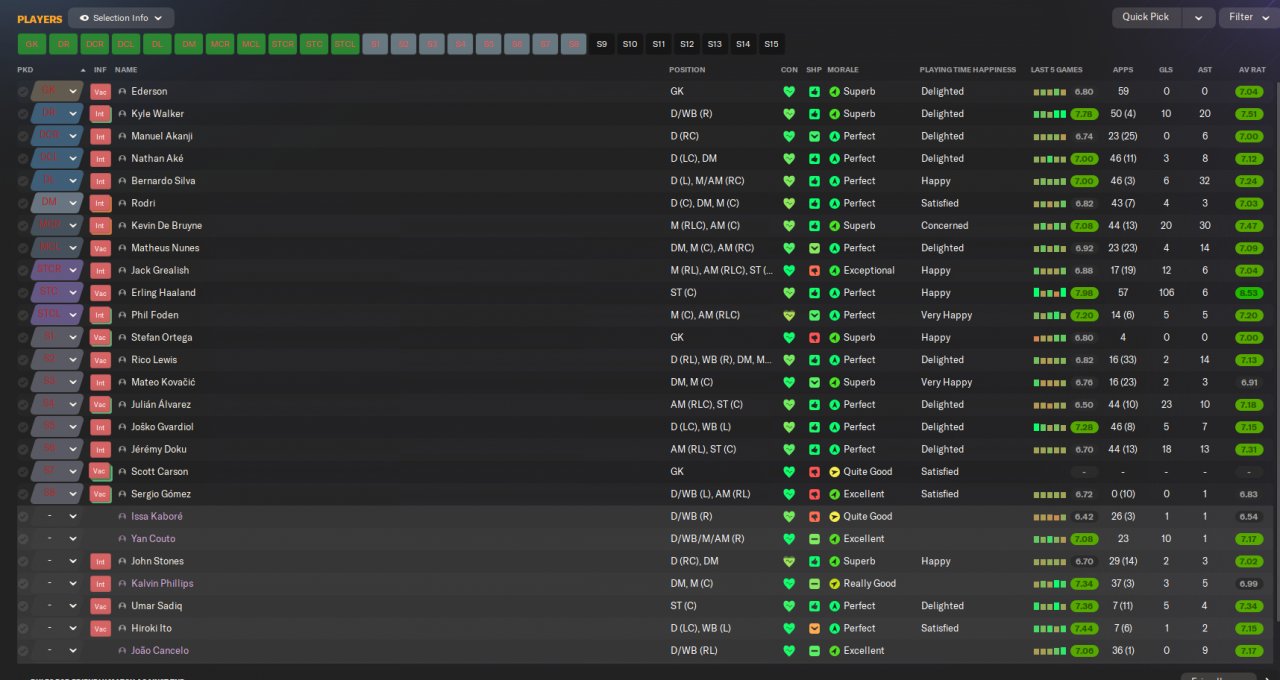Click Issa Kaboré's morale icon
This screenshot has width=1280, height=680.
click(x=834, y=516)
